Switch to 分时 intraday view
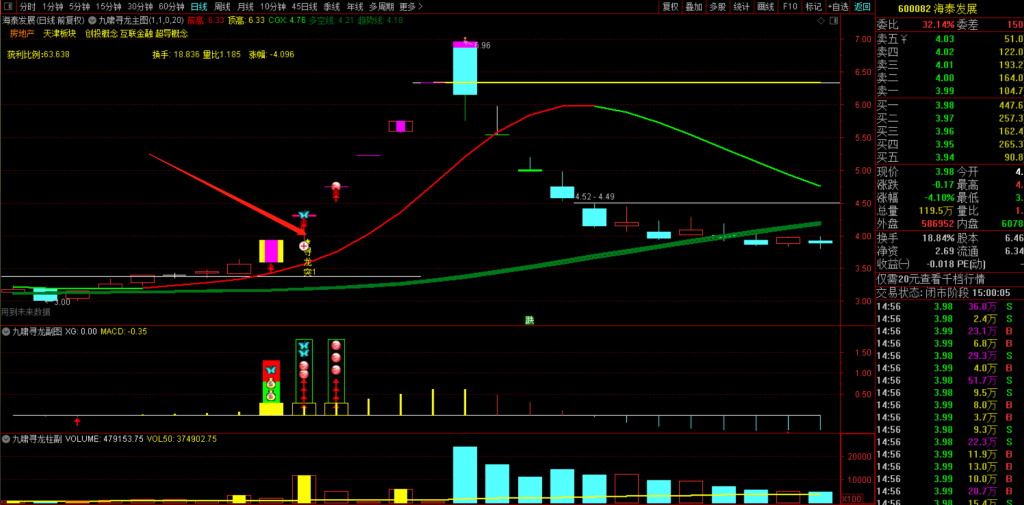 pyautogui.click(x=28, y=6)
